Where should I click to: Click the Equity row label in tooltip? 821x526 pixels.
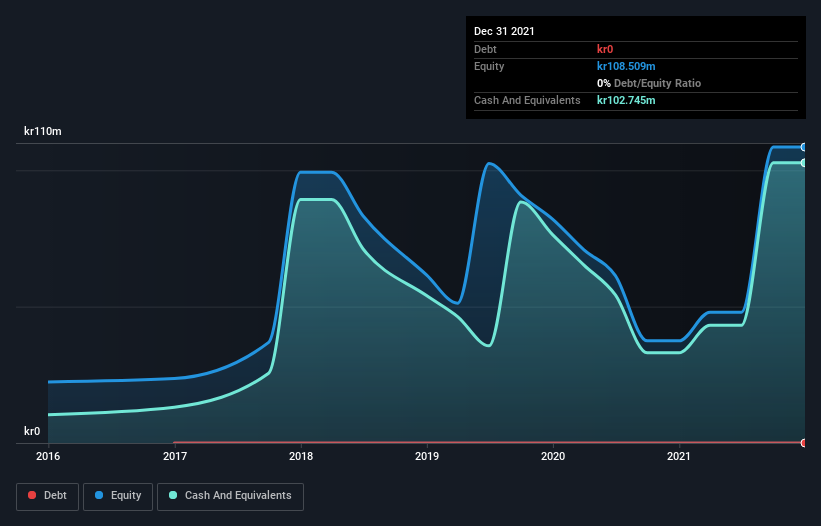pos(489,66)
